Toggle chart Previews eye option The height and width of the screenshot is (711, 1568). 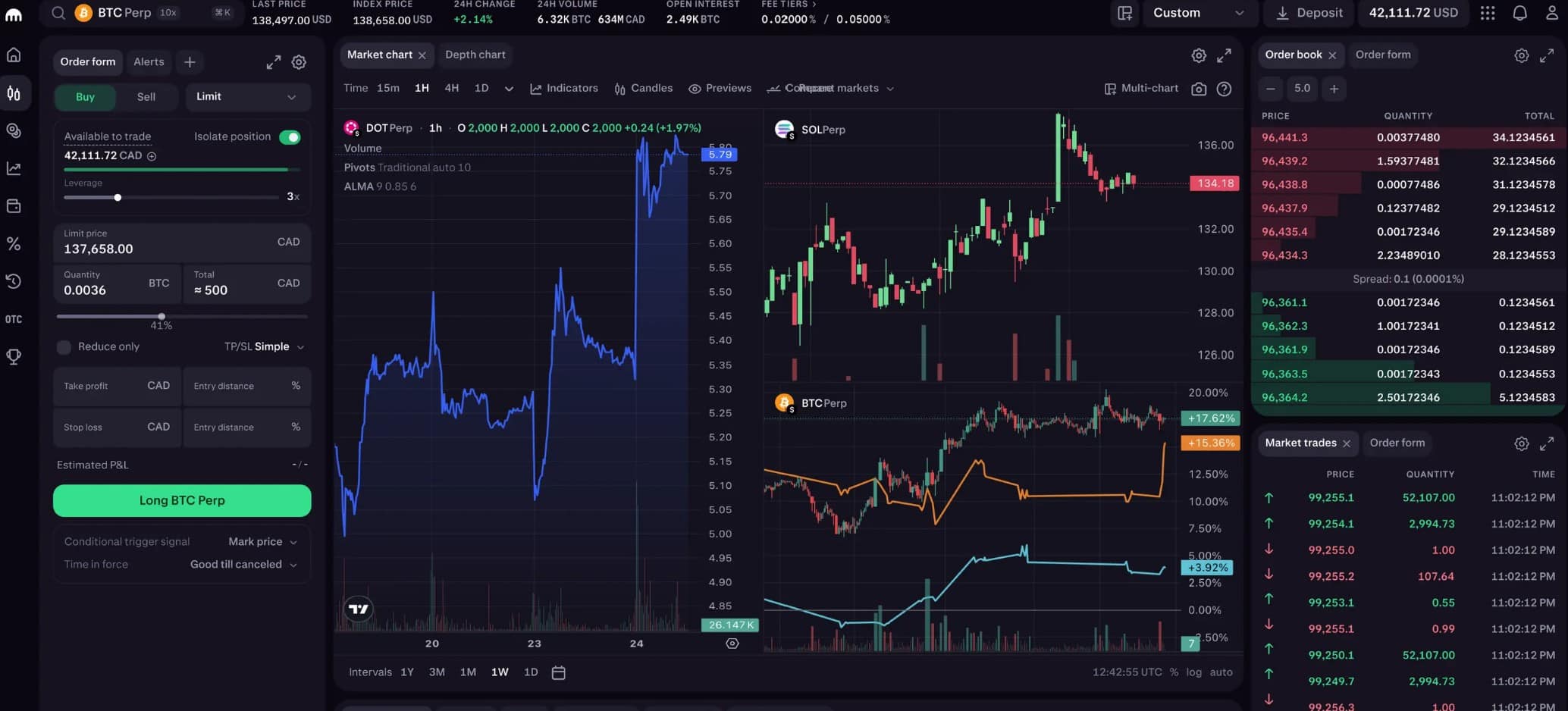pos(720,88)
